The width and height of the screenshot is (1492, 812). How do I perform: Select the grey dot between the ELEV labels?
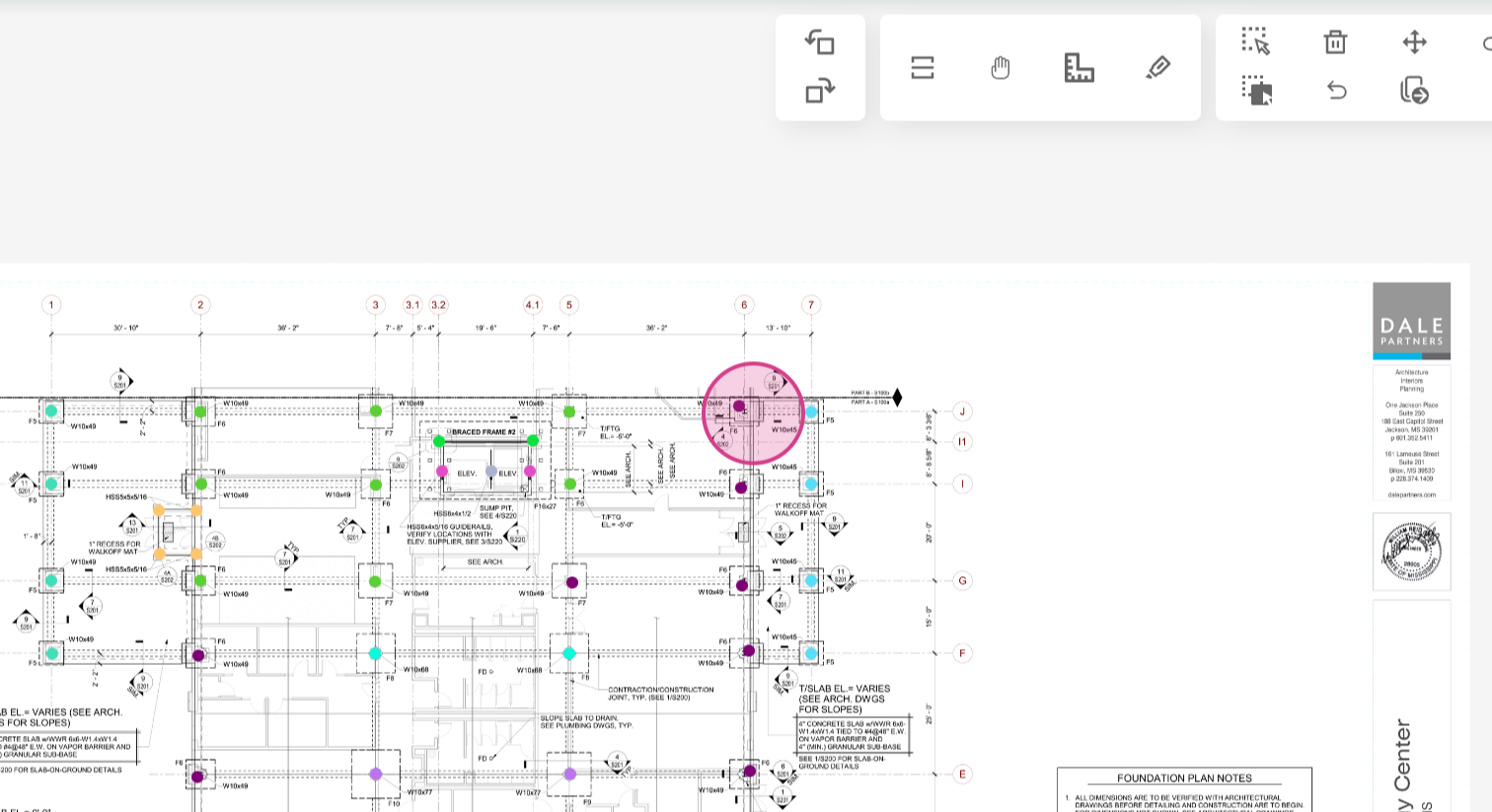[491, 472]
